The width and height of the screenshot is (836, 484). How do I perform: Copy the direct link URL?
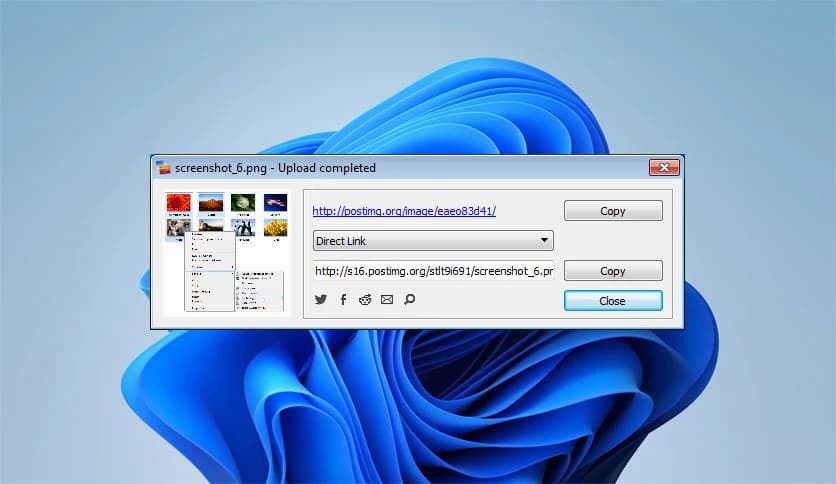[x=613, y=271]
